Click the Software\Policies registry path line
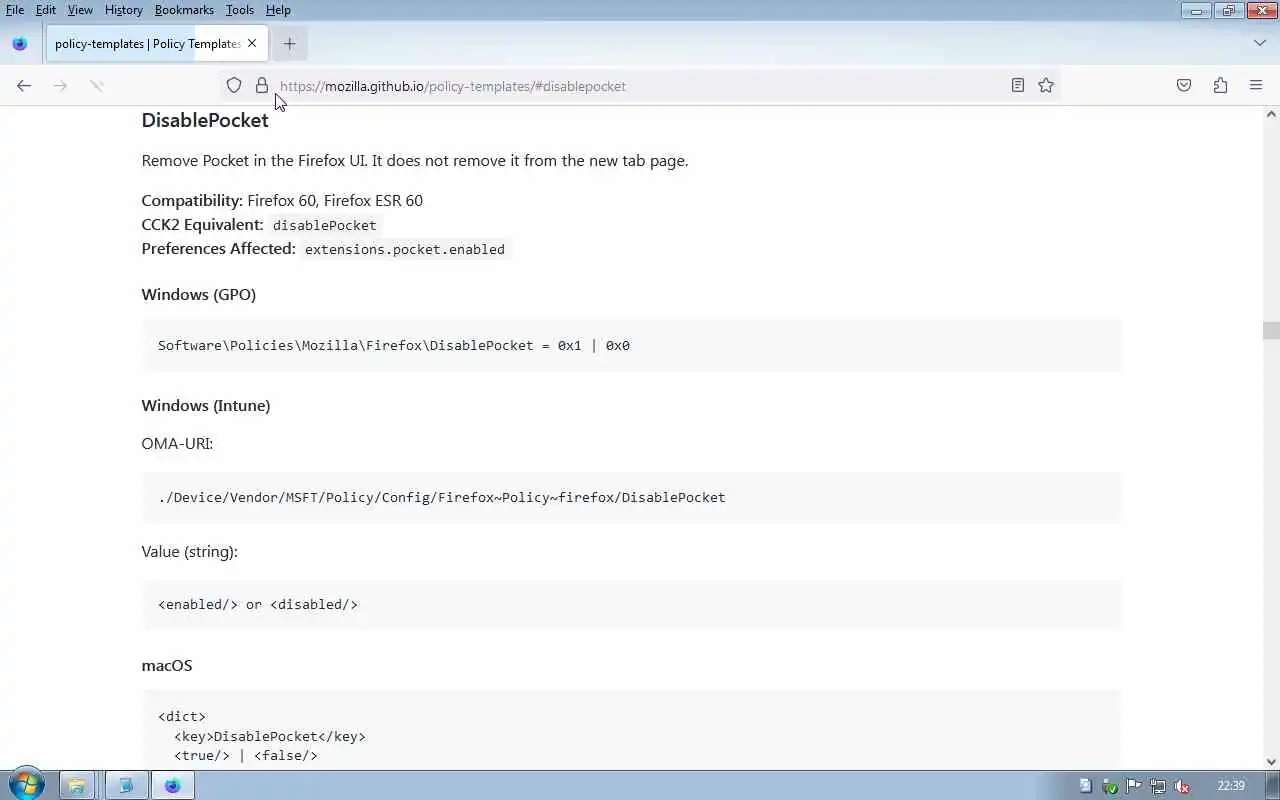Viewport: 1280px width, 800px height. tap(394, 346)
